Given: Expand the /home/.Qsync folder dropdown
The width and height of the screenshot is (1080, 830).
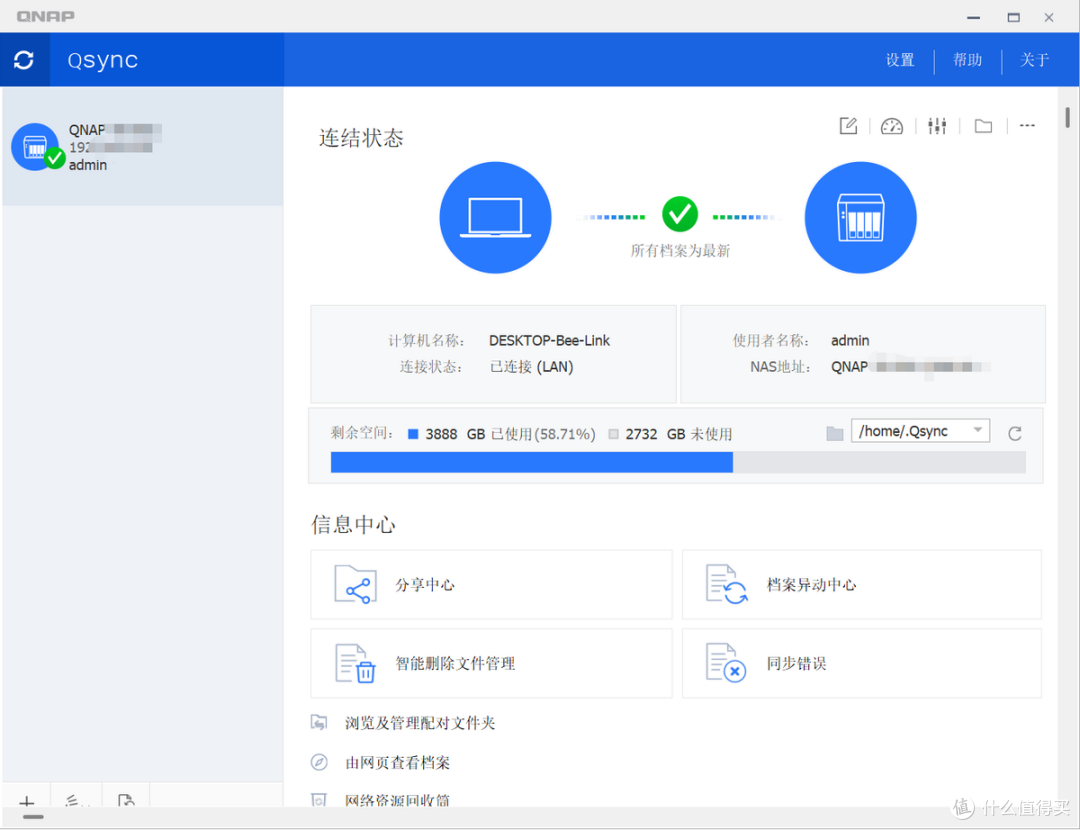Looking at the screenshot, I should tap(920, 431).
